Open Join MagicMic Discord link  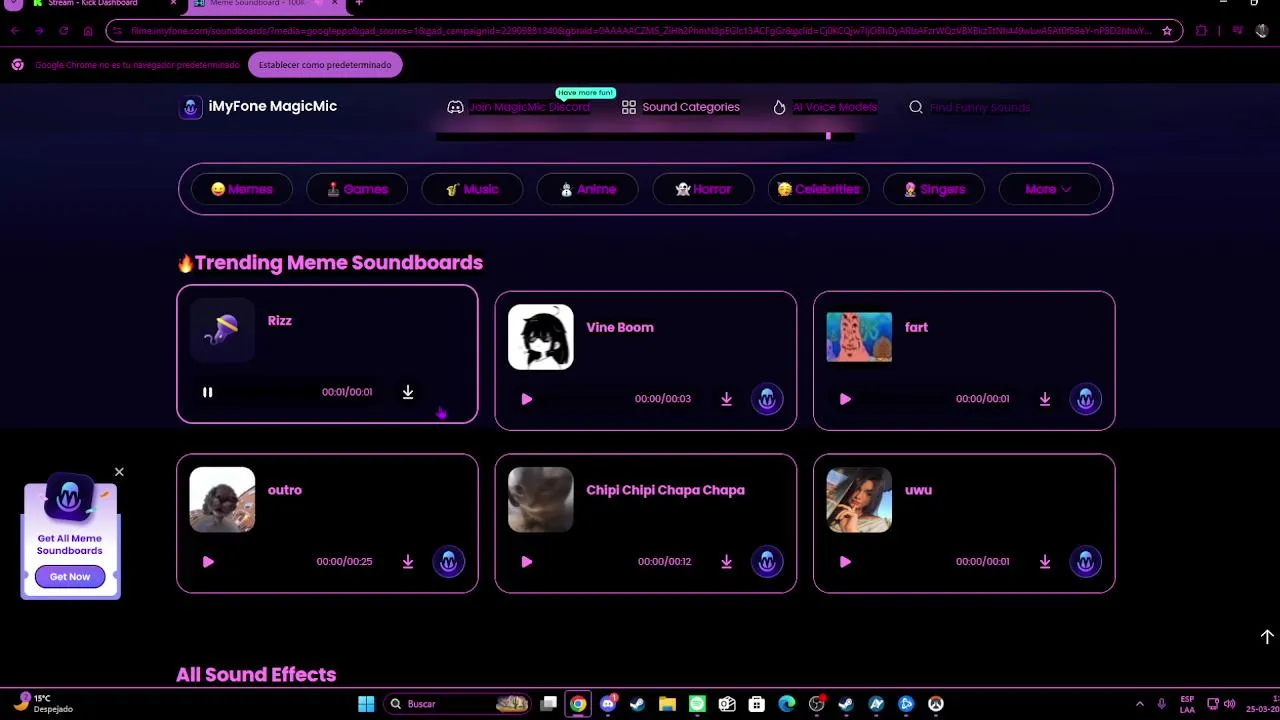point(519,107)
